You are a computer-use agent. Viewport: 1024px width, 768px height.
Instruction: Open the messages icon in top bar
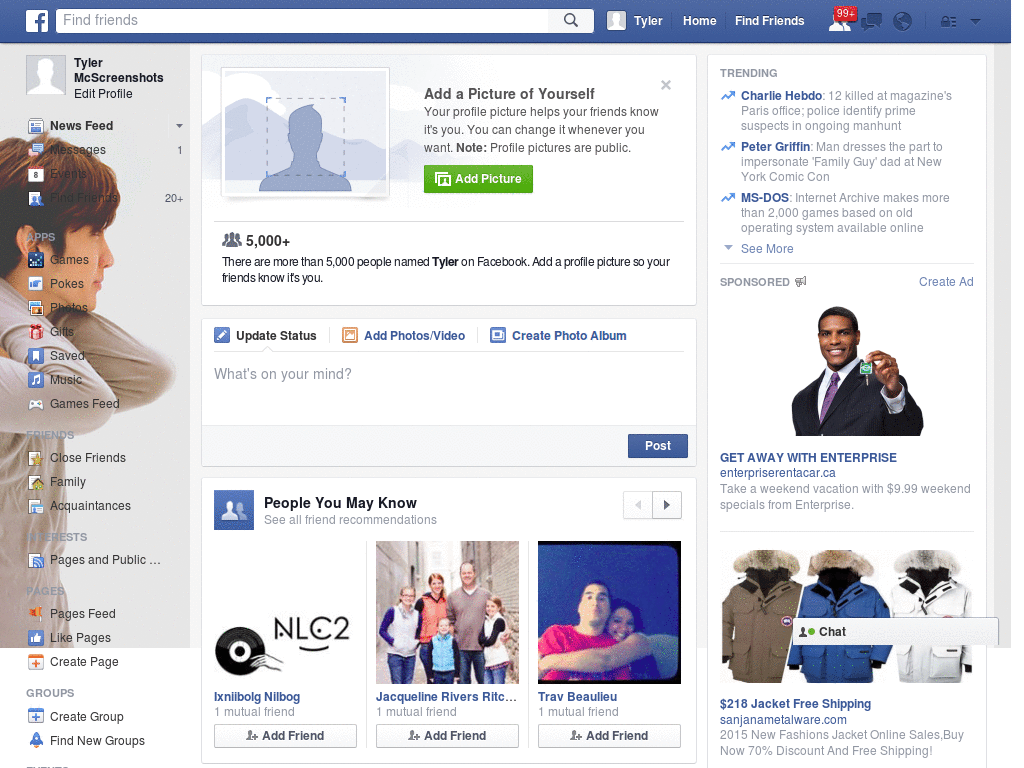coord(871,22)
